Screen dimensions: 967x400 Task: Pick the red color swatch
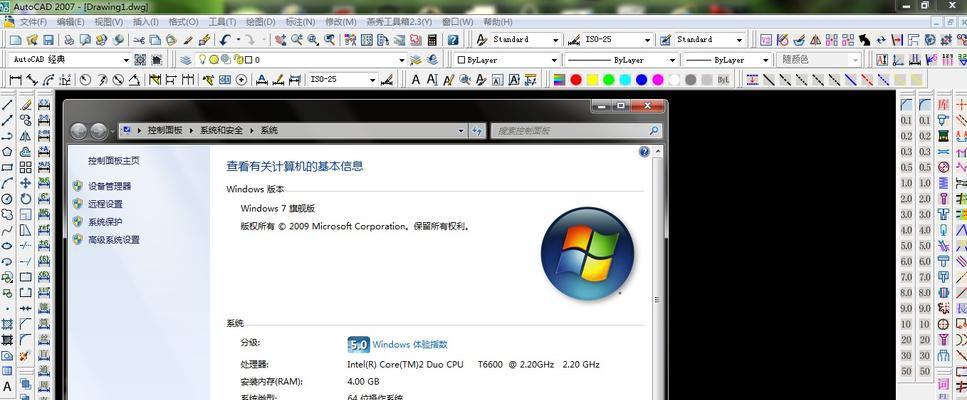click(x=576, y=80)
